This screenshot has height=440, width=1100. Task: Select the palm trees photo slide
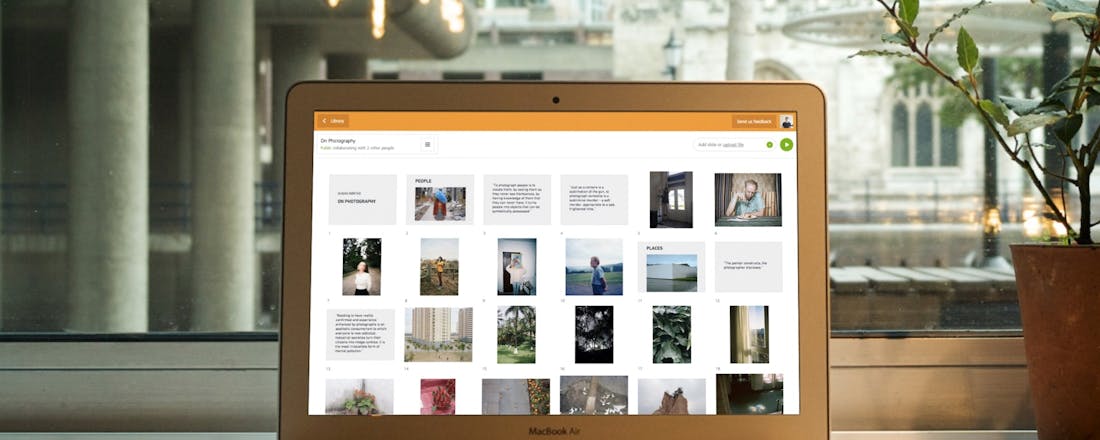[x=516, y=334]
